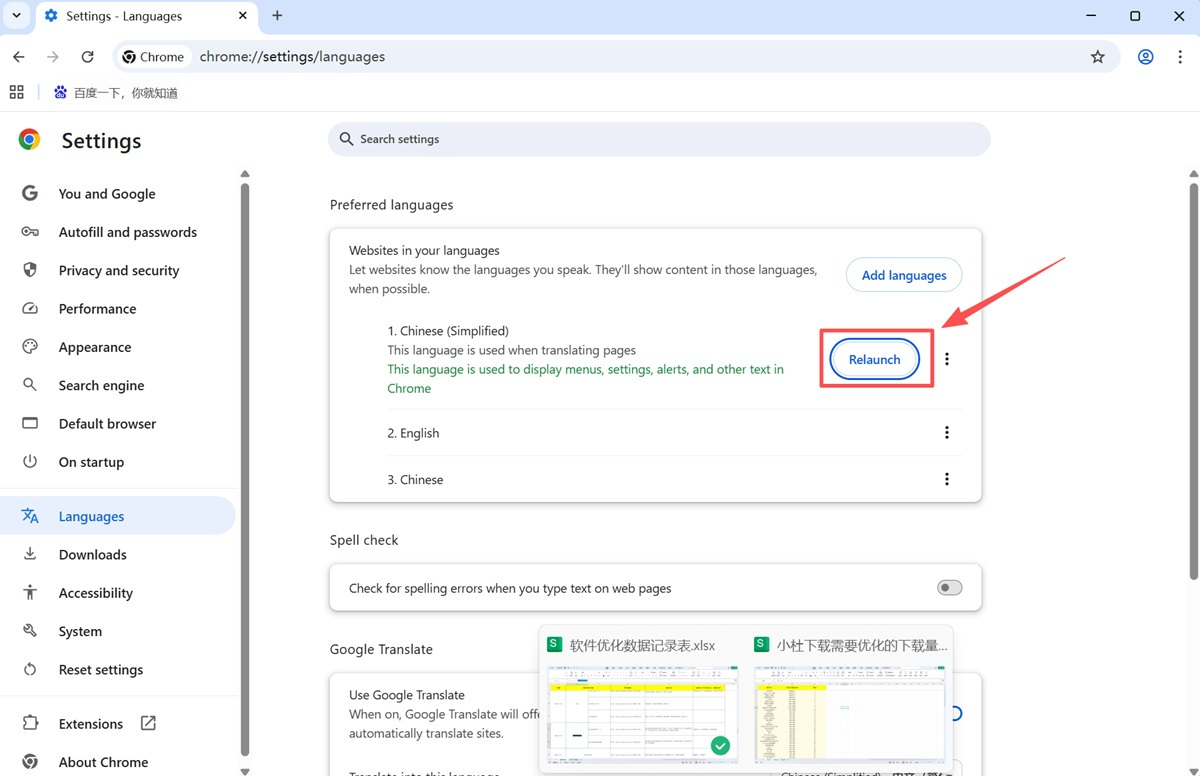Go to Privacy and security settings
1200x776 pixels.
point(118,271)
